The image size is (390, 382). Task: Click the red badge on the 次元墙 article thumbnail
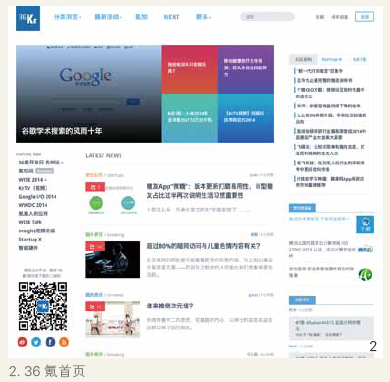[x=95, y=306]
